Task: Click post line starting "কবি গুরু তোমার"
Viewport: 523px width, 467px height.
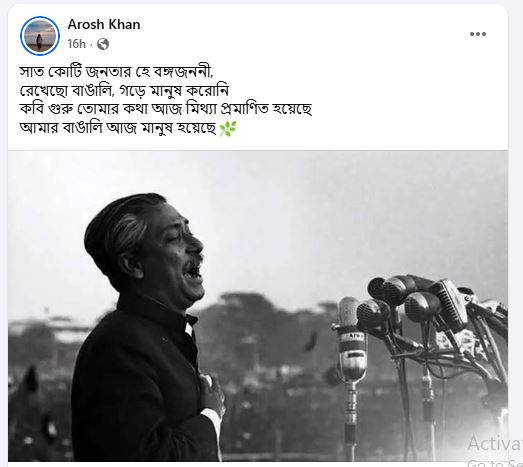Action: 166,109
